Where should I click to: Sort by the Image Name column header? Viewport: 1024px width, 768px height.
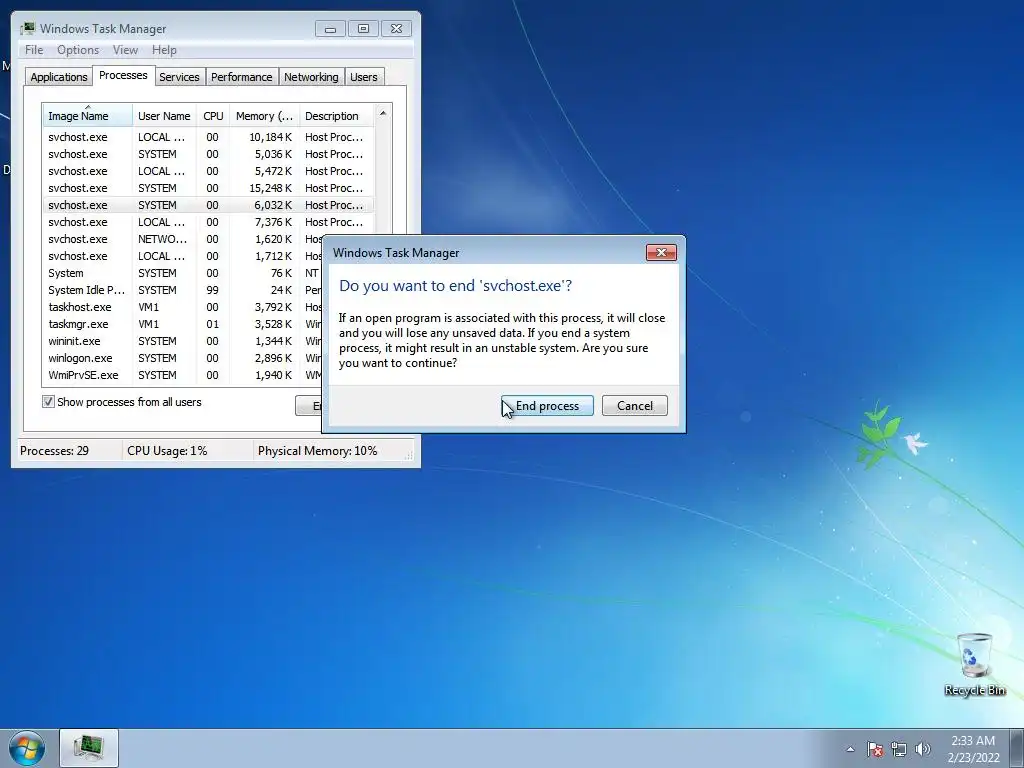coord(88,116)
